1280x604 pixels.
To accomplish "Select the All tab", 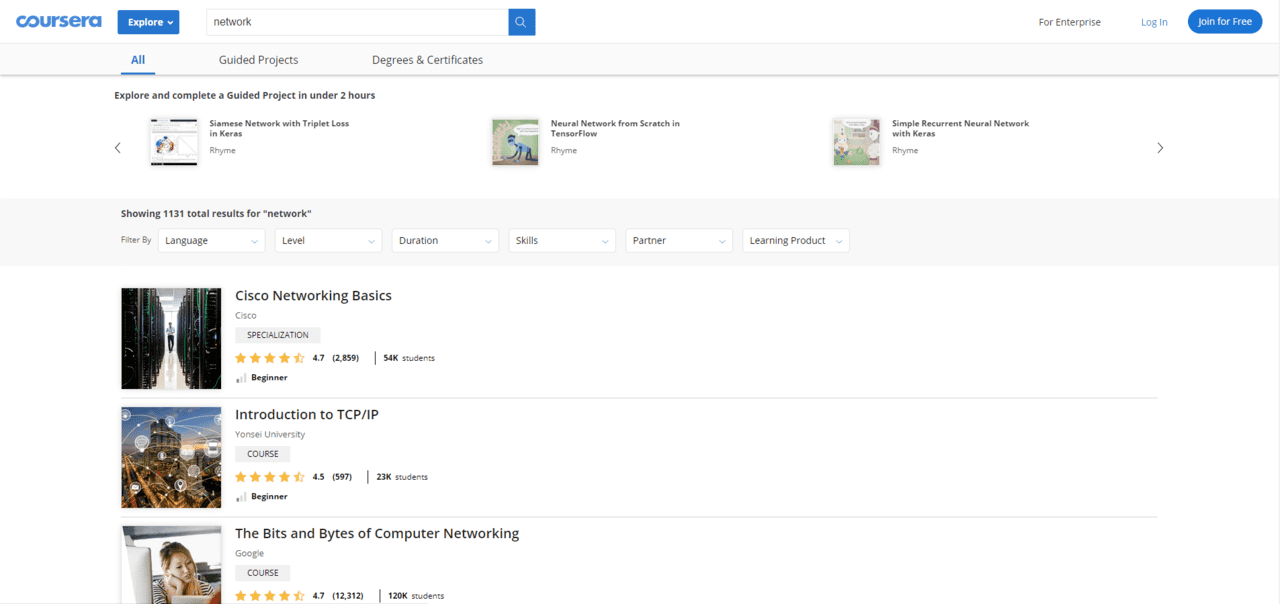I will point(138,60).
